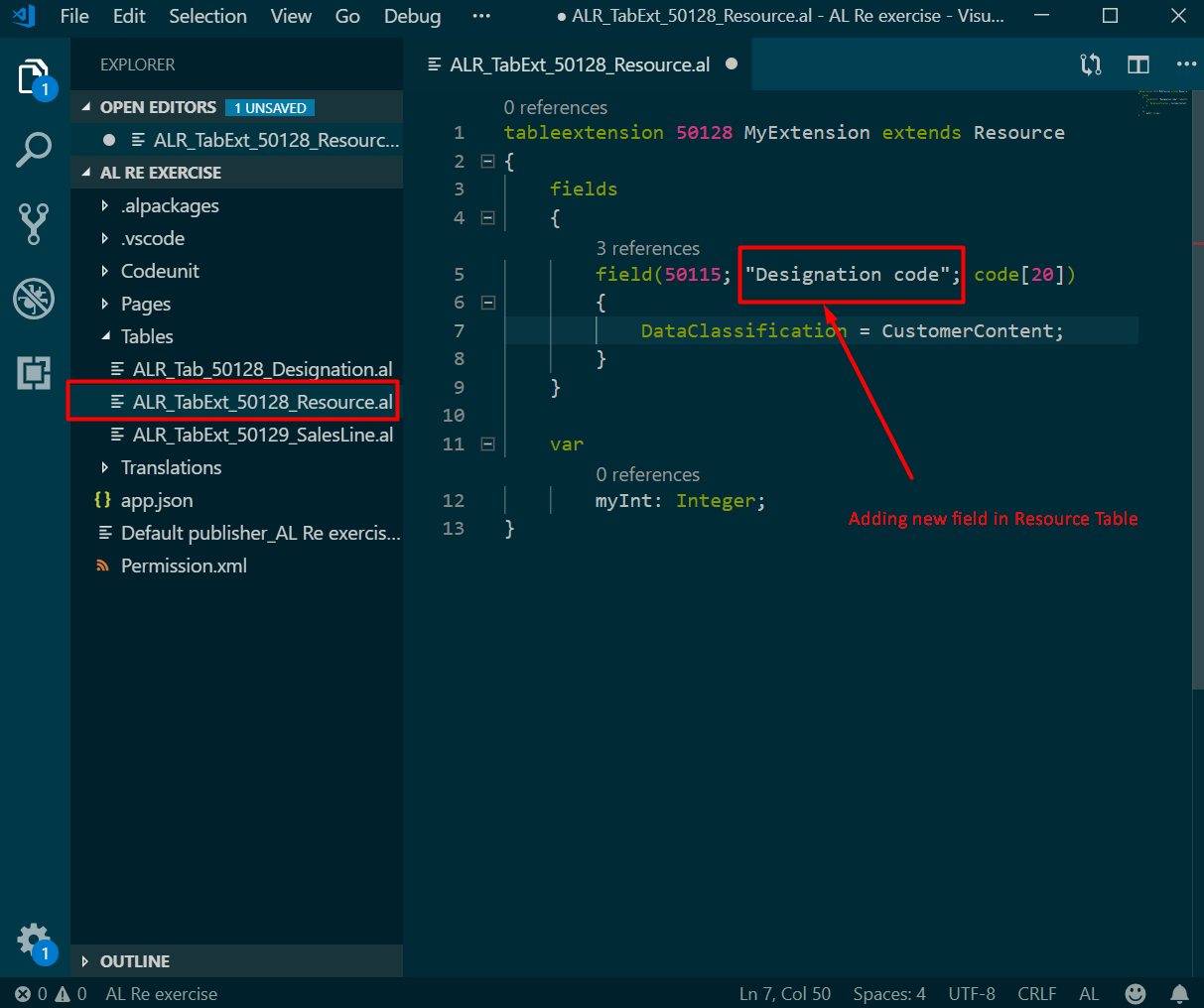Change end of line sequence via CRLF

[1037, 994]
